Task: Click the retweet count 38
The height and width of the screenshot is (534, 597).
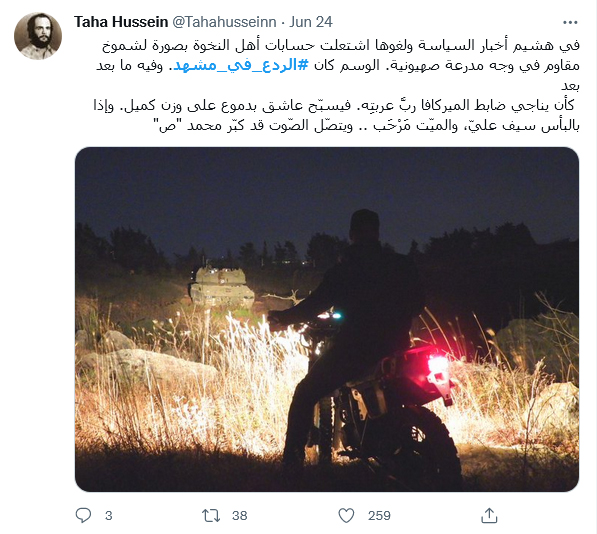Action: tap(239, 516)
